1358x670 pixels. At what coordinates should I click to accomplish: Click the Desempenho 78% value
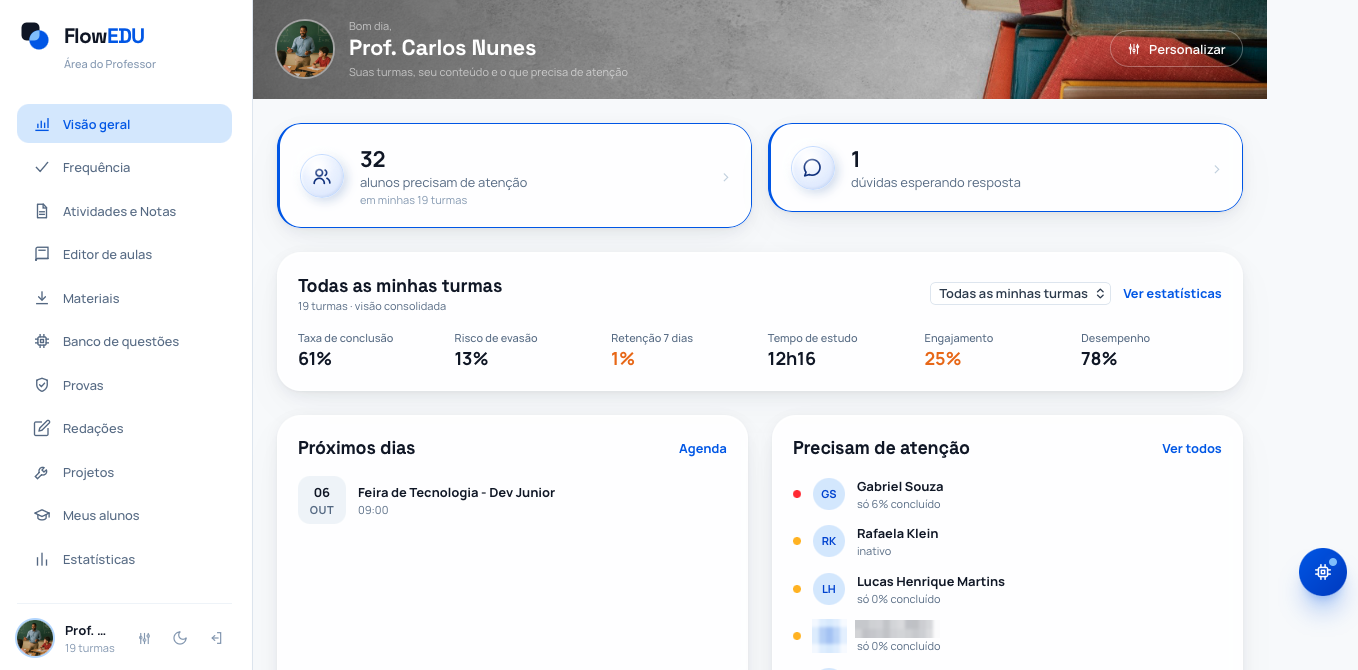point(1099,359)
